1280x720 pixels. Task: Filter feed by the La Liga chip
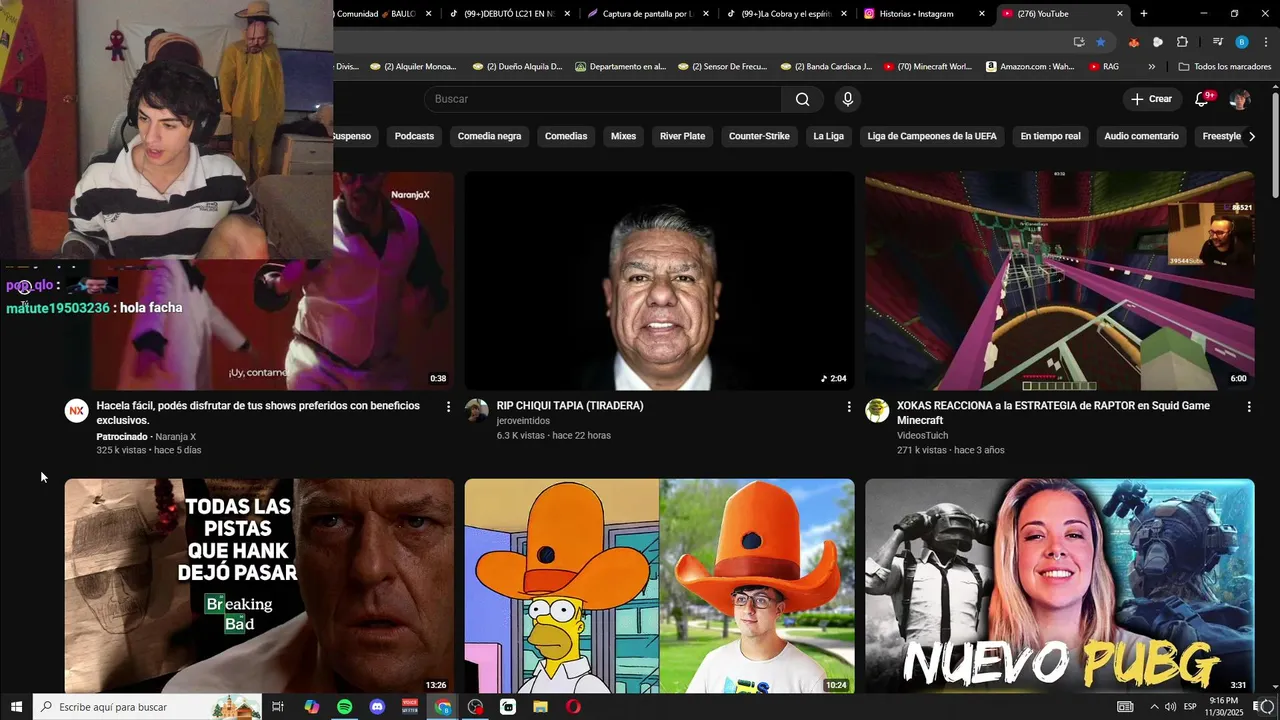point(828,136)
